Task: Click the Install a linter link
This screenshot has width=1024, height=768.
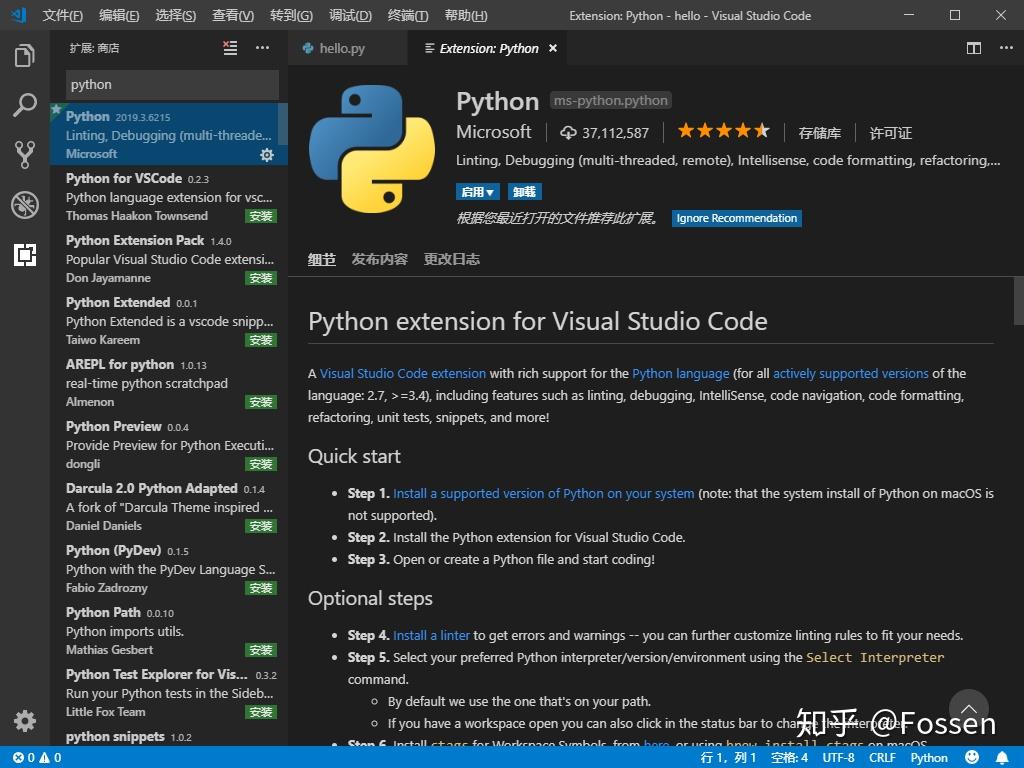Action: click(431, 634)
